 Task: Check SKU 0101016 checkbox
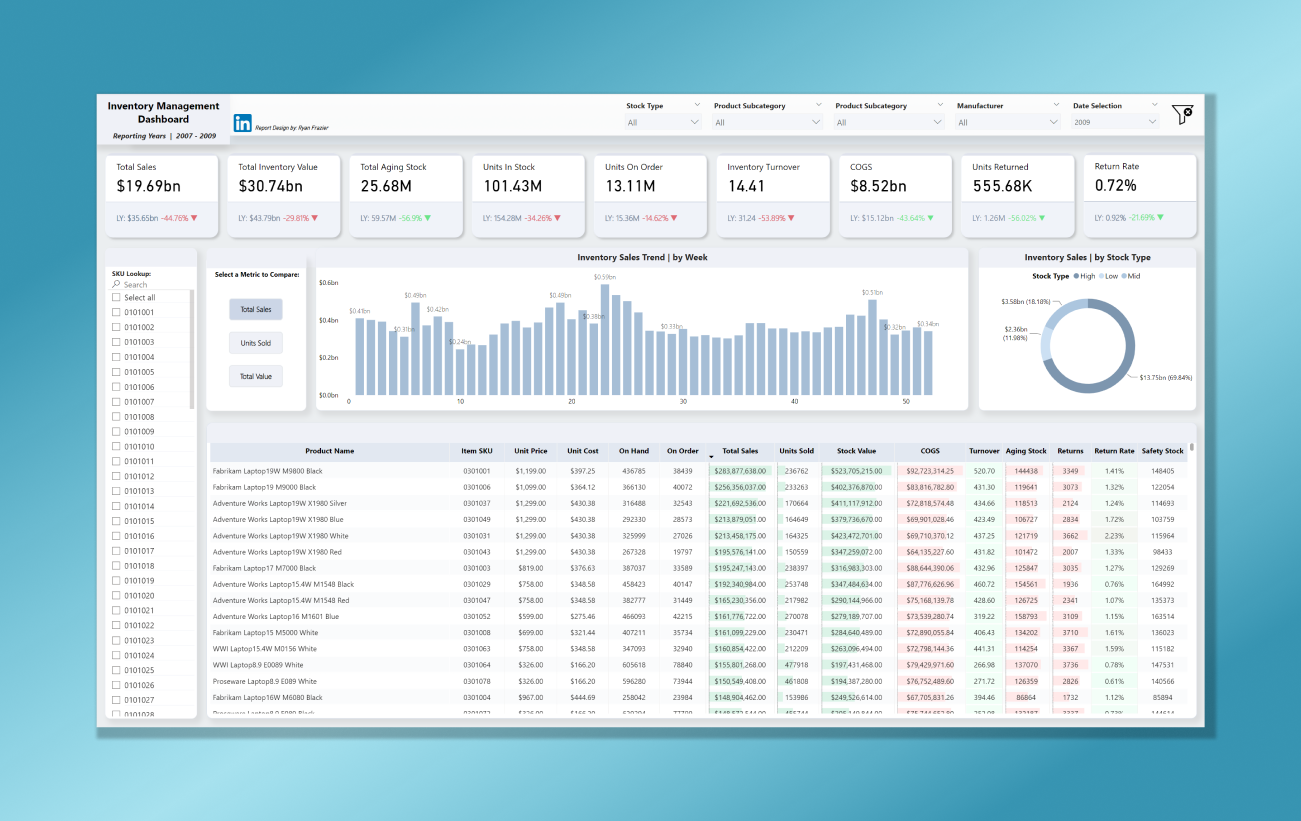tap(116, 536)
